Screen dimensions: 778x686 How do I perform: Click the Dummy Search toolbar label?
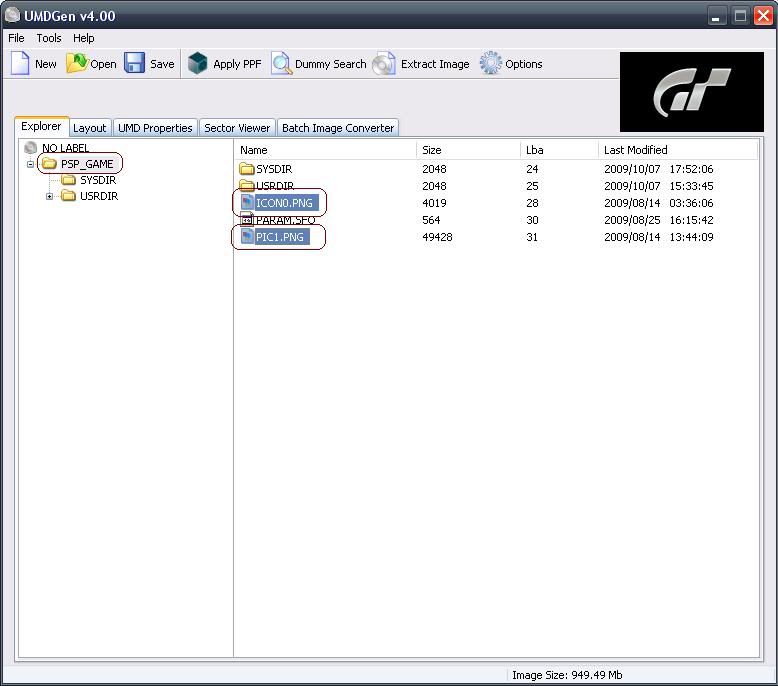[330, 64]
